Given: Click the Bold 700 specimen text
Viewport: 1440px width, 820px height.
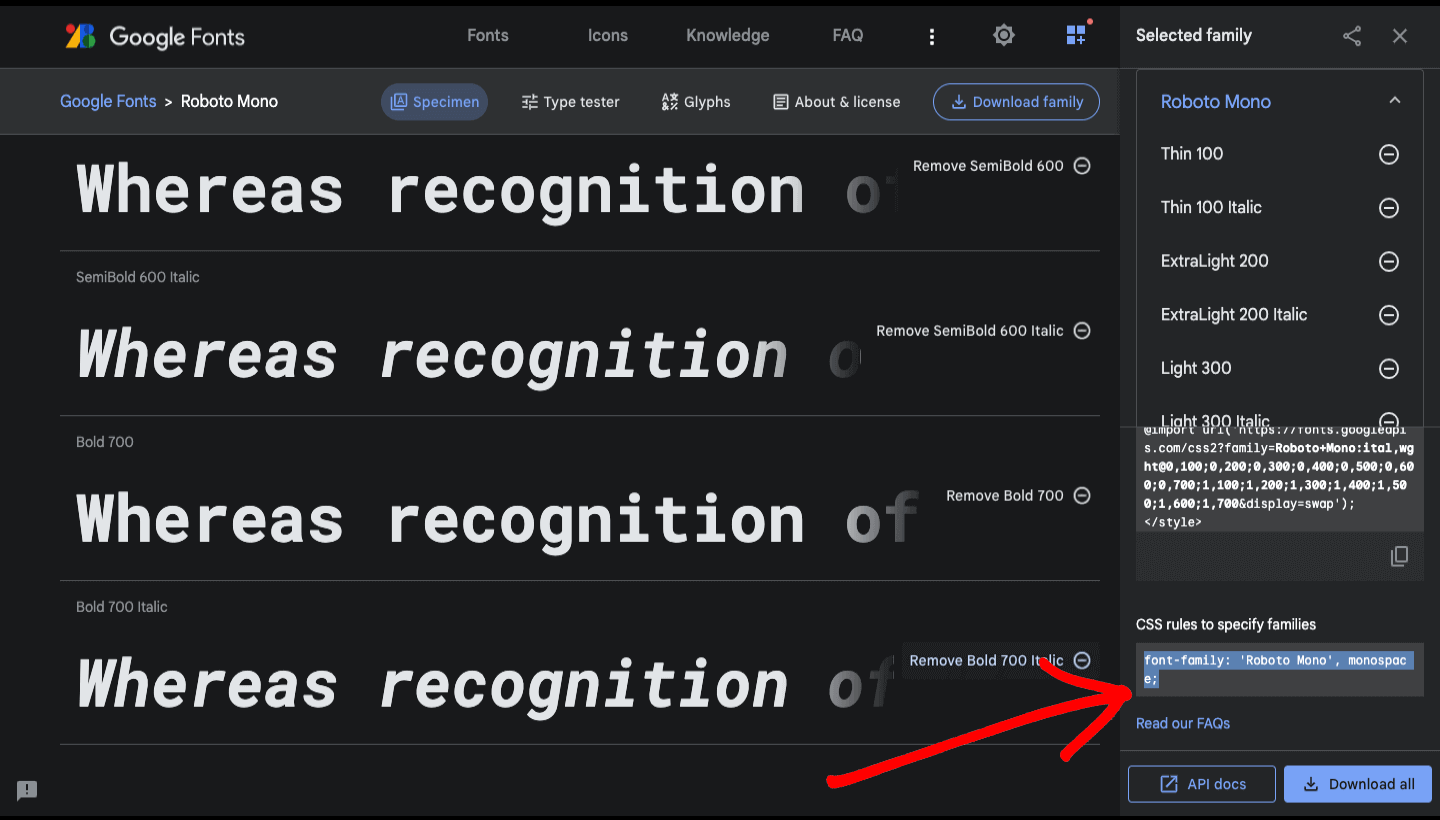Looking at the screenshot, I should click(497, 520).
